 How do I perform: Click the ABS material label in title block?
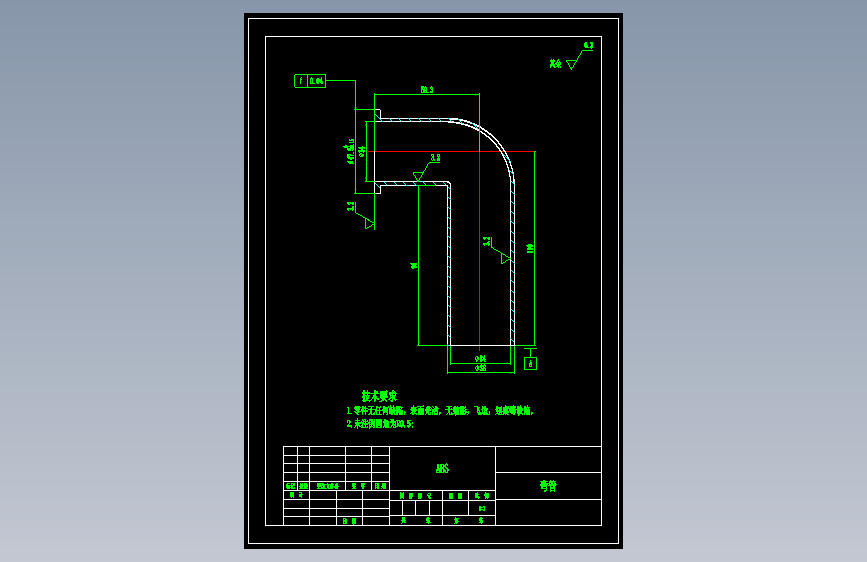(442, 469)
